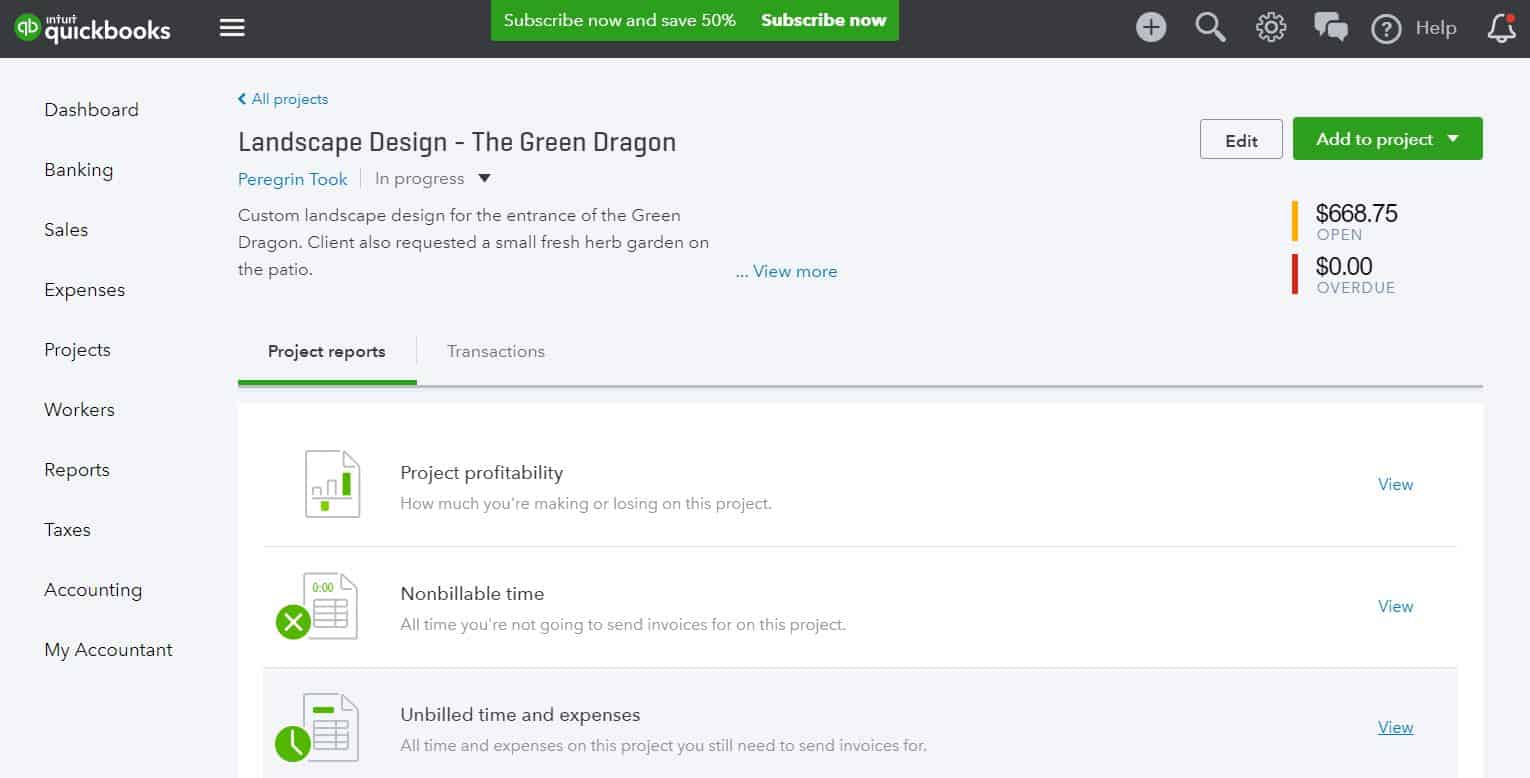Open the search magnifier icon
The image size is (1530, 778).
1210,27
